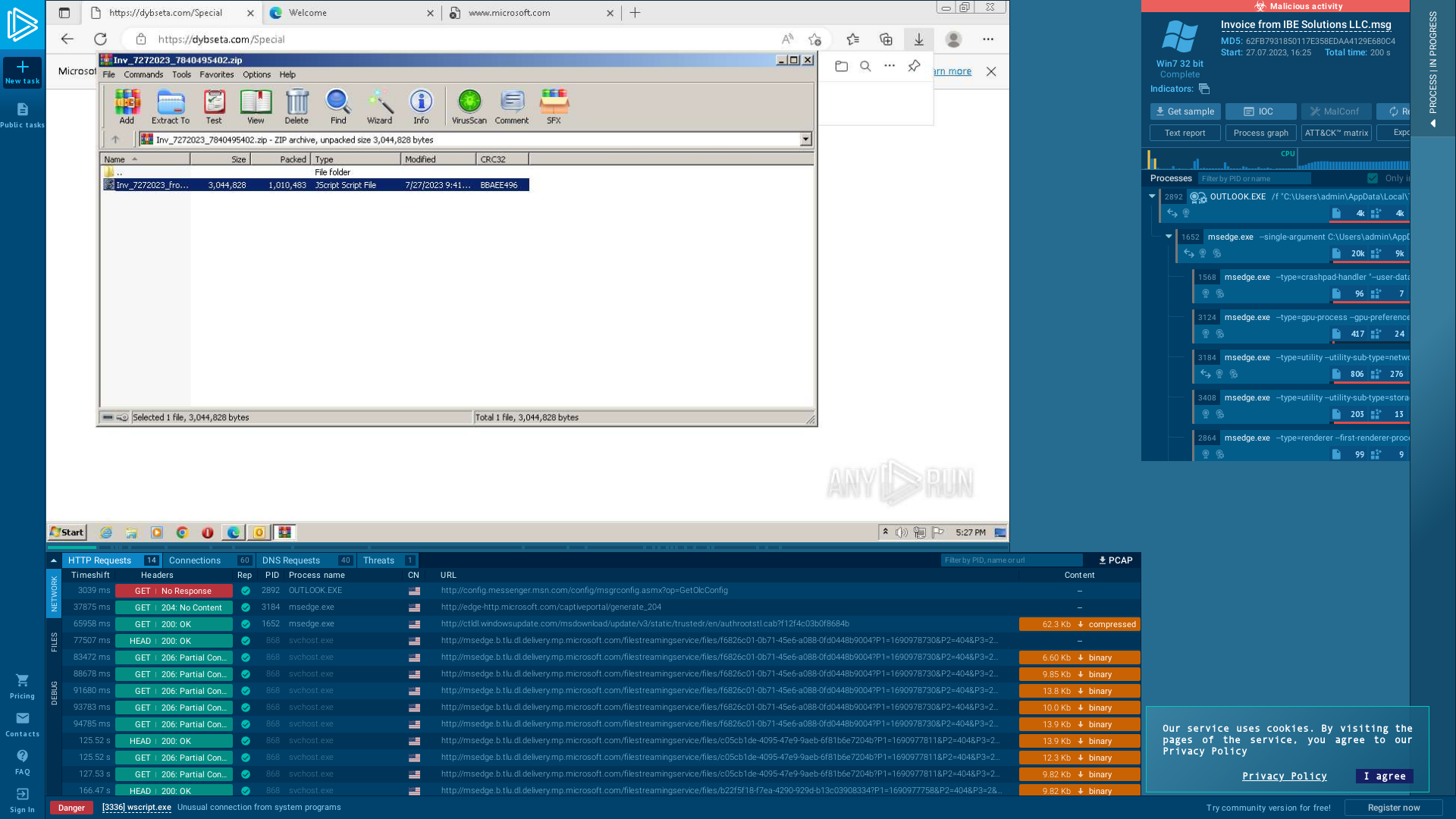Open the WinRAR address path dropdown
This screenshot has height=819, width=1456.
pyautogui.click(x=805, y=140)
